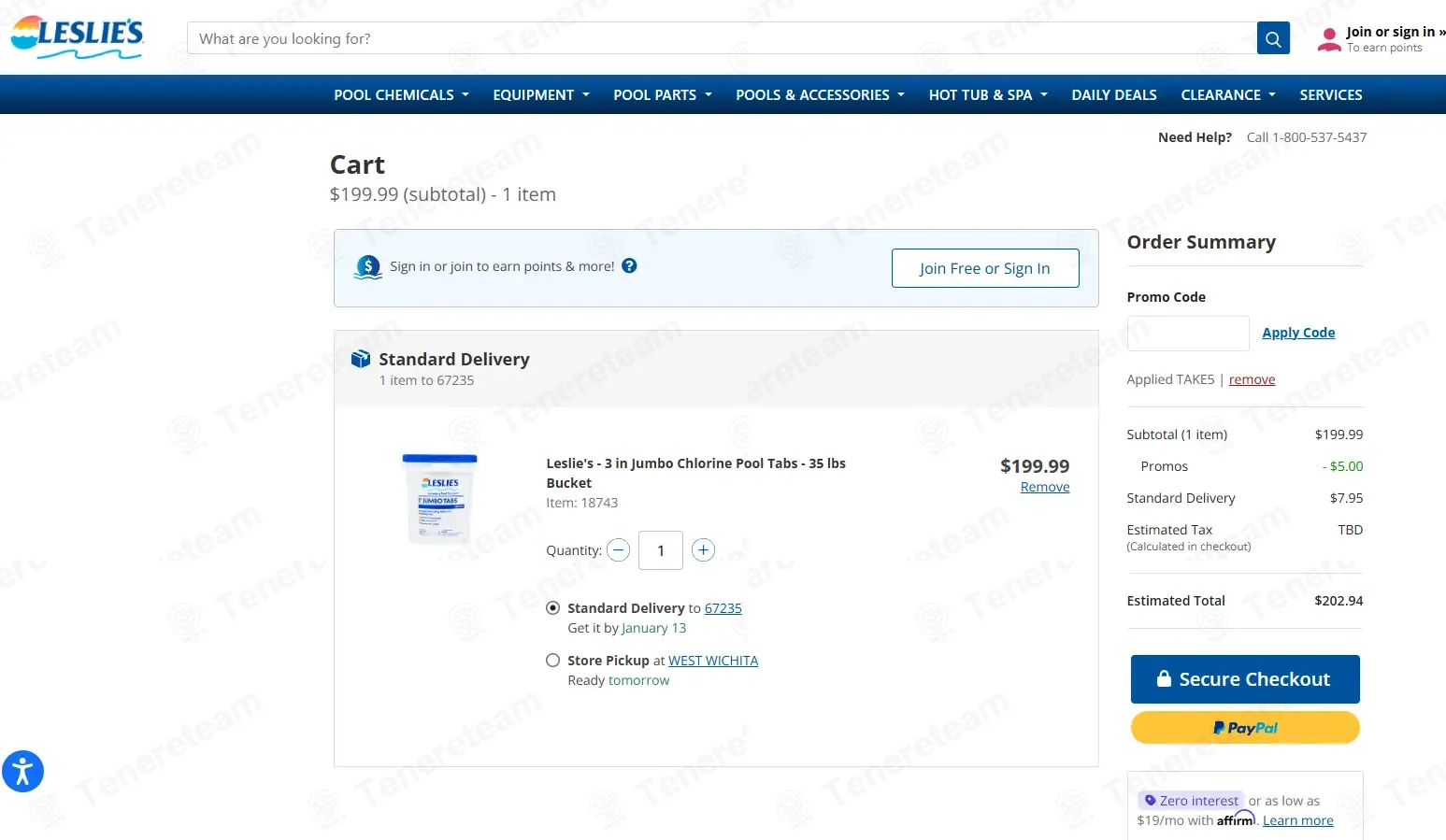Open the accessibility options icon

(x=22, y=772)
